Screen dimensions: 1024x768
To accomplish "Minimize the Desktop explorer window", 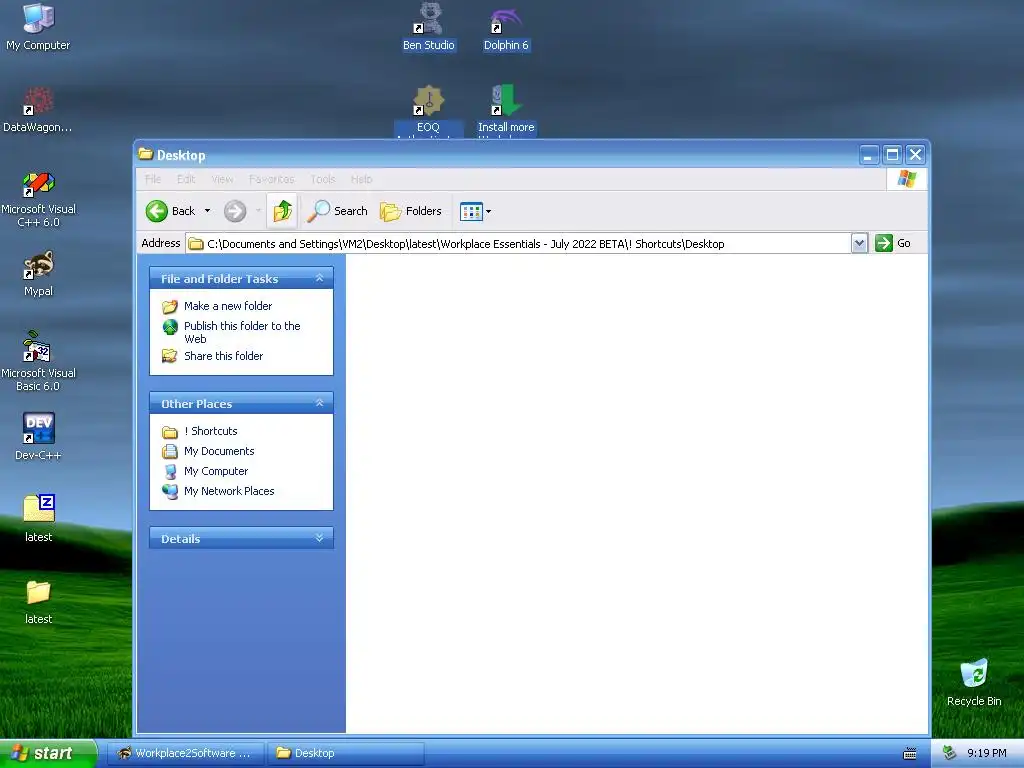I will pos(869,155).
